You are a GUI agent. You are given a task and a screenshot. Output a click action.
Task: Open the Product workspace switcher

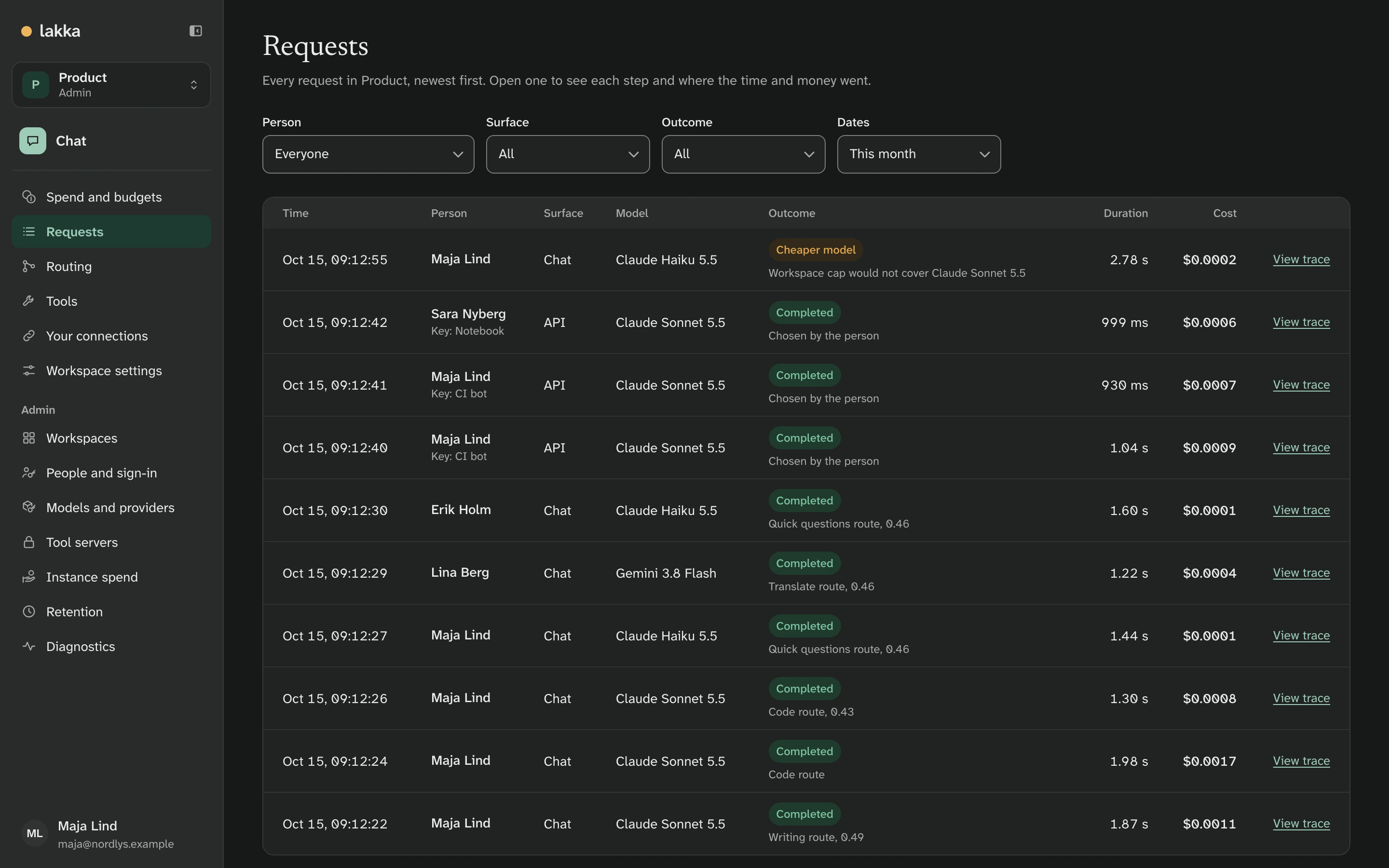coord(111,85)
